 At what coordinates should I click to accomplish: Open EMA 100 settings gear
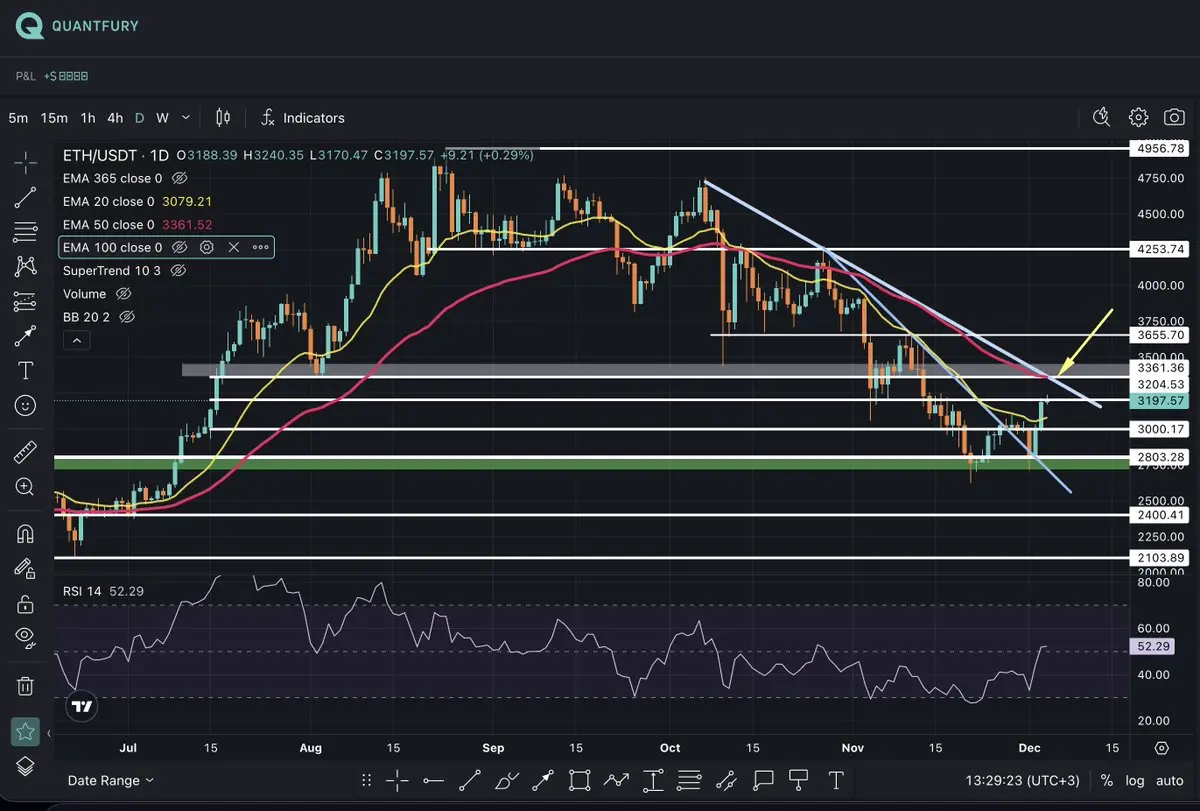(207, 247)
